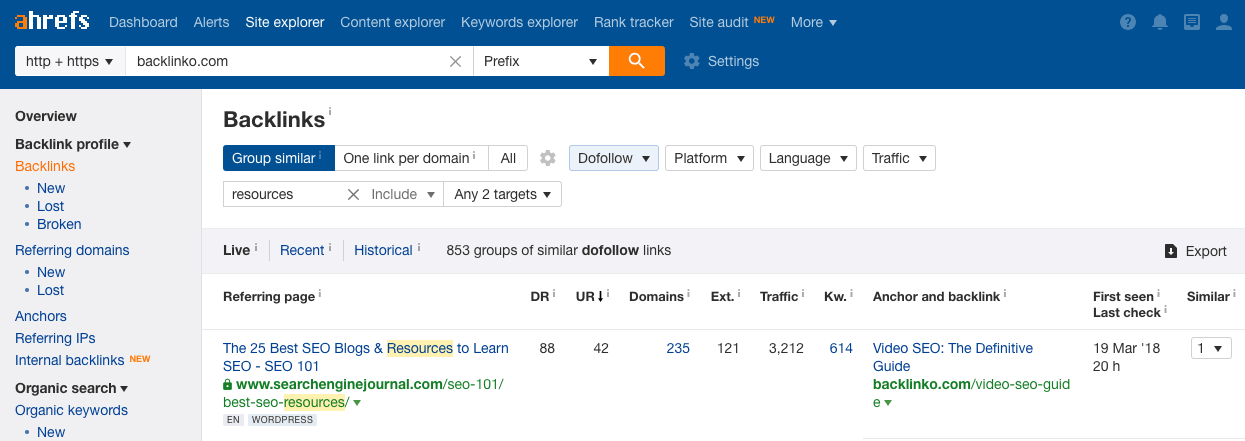Collapse the Backlink profile section
The height and width of the screenshot is (441, 1245).
73,144
